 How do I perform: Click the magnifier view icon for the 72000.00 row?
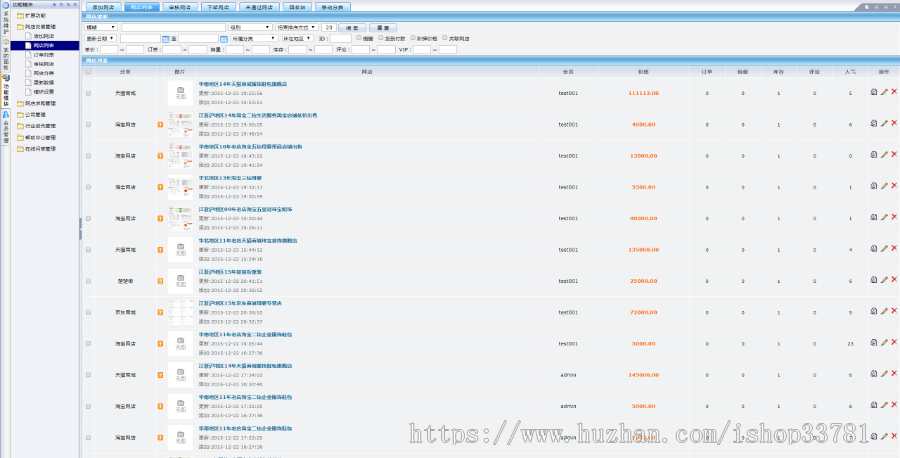pyautogui.click(x=874, y=310)
